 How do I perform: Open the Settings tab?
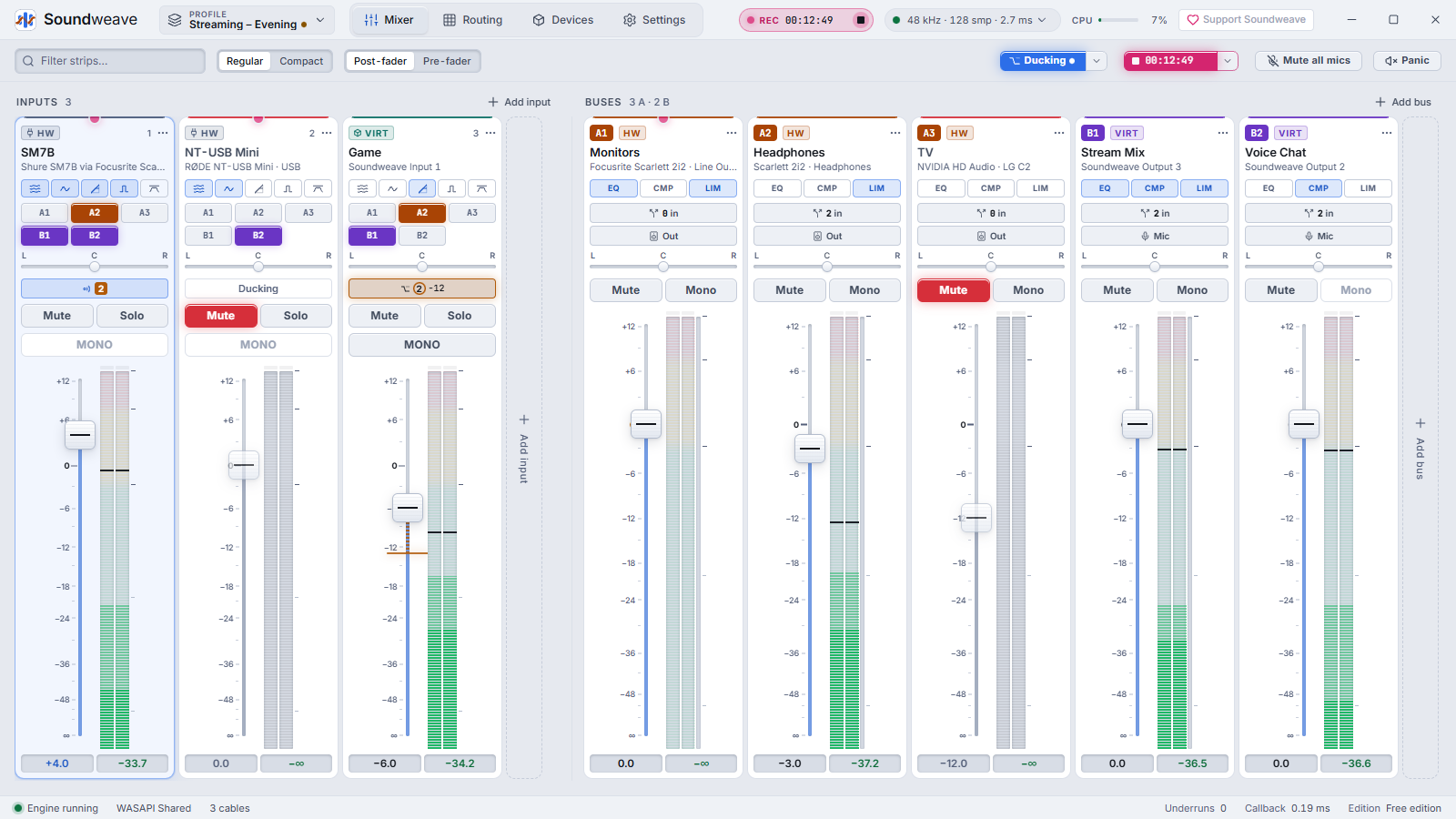pos(654,20)
